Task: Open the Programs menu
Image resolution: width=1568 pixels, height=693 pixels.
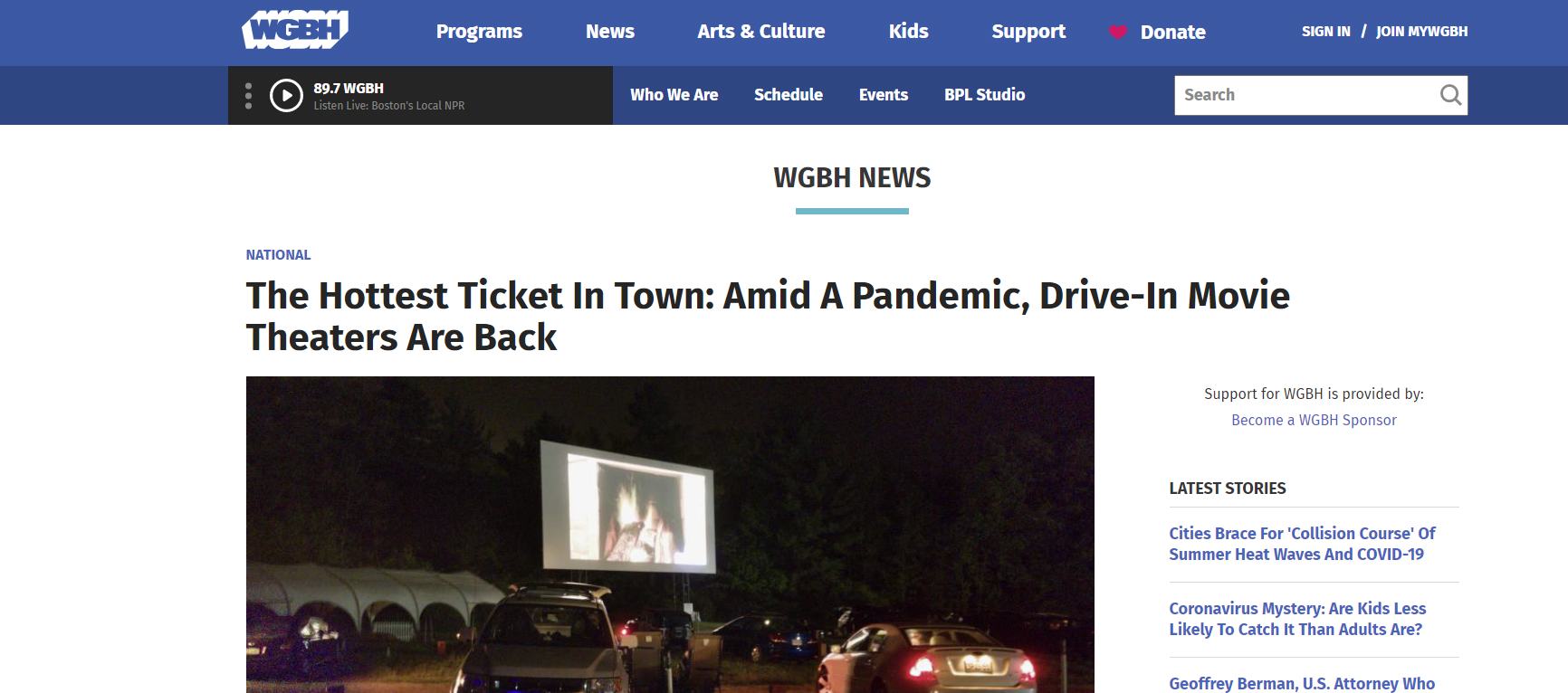Action: point(479,32)
